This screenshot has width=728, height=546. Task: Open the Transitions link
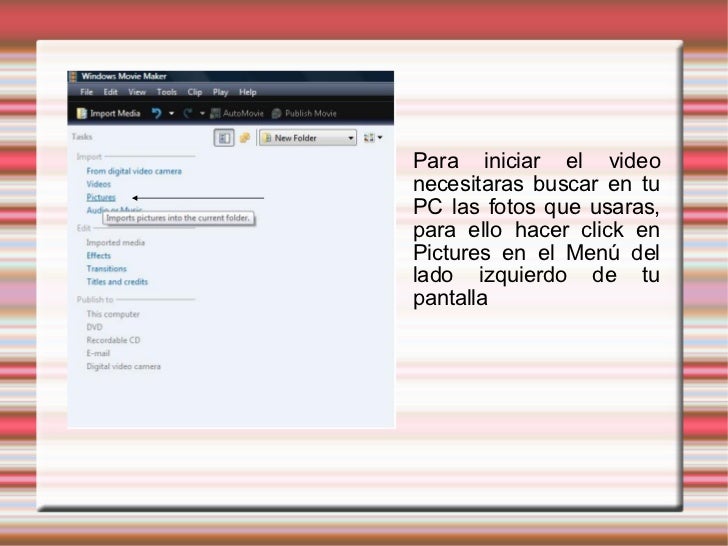(x=106, y=268)
